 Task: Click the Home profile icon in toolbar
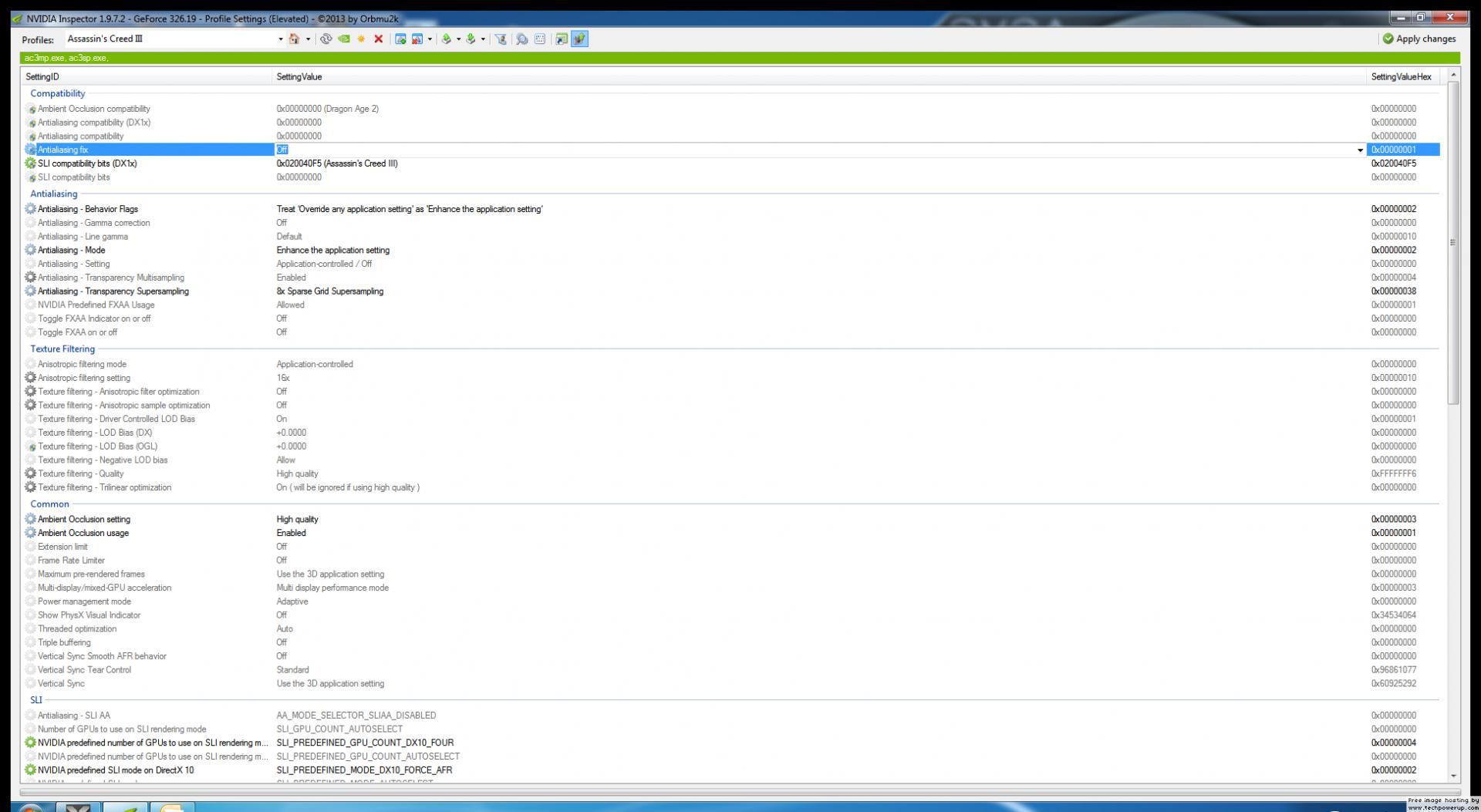[294, 39]
